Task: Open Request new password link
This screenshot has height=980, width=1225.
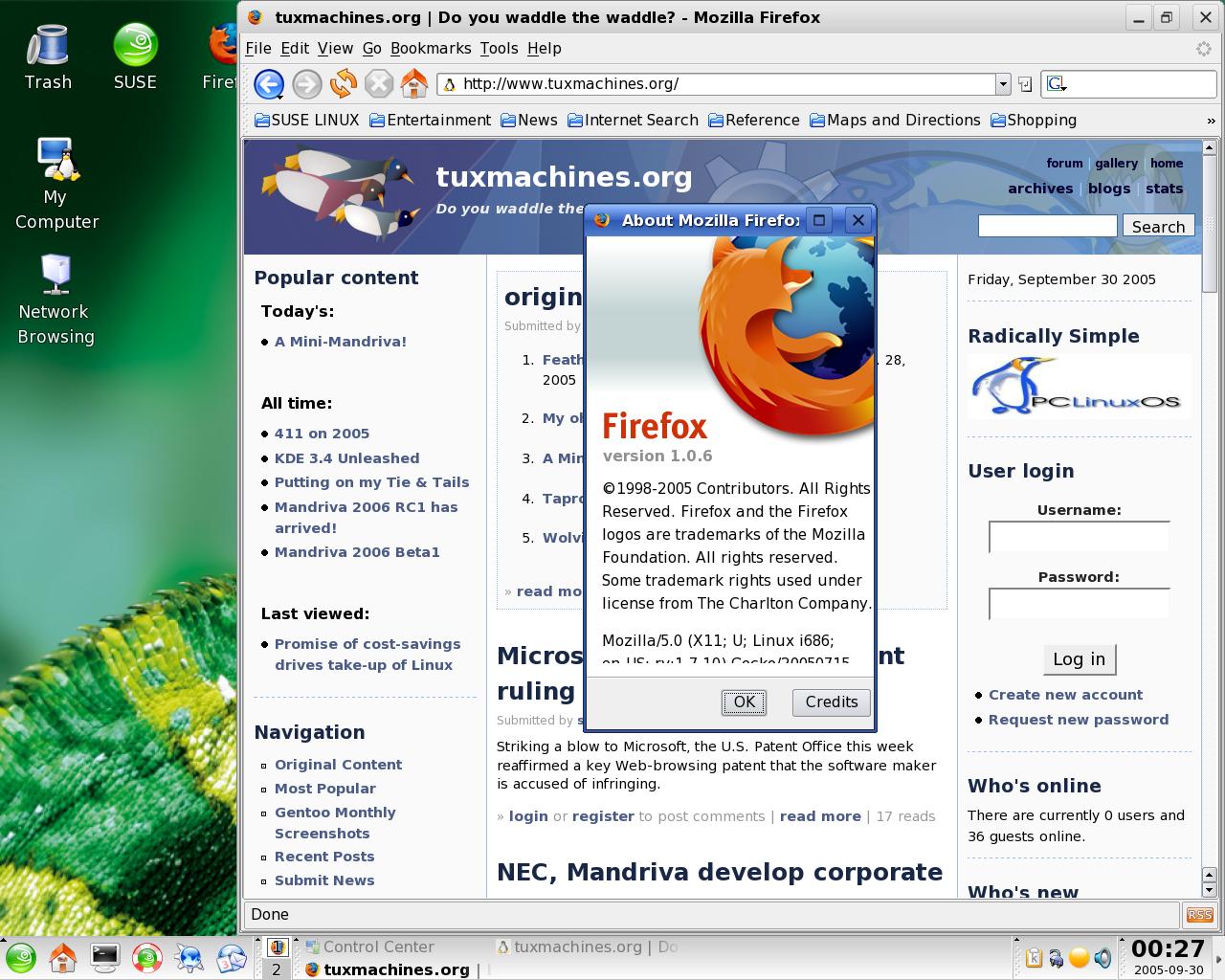Action: (x=1079, y=720)
